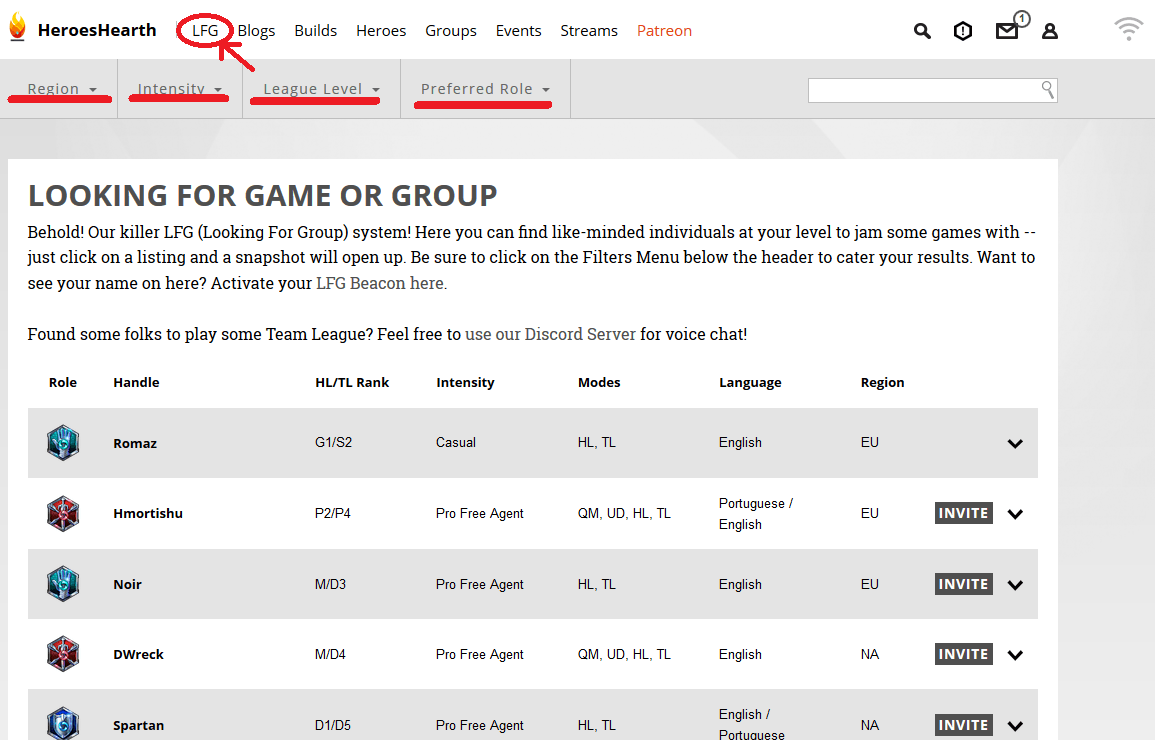Follow the 'use our Discord Server' link
The image size is (1155, 740).
coord(550,334)
